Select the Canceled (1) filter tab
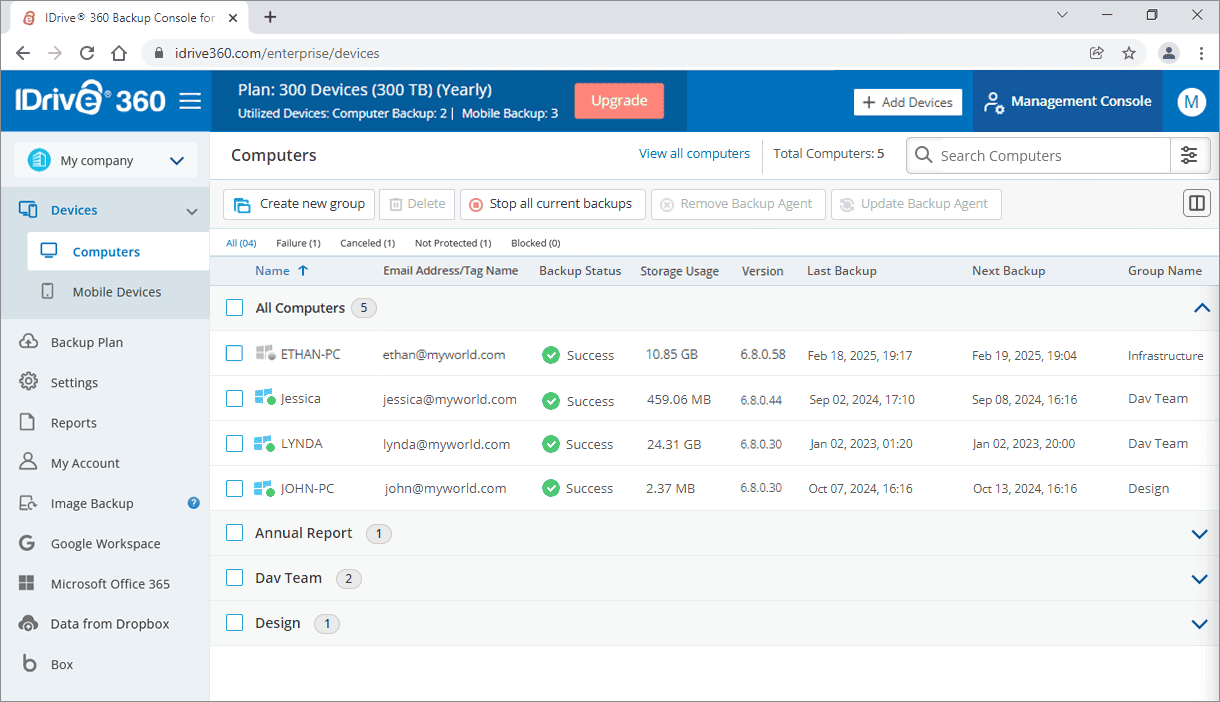This screenshot has height=702, width=1220. 367,243
